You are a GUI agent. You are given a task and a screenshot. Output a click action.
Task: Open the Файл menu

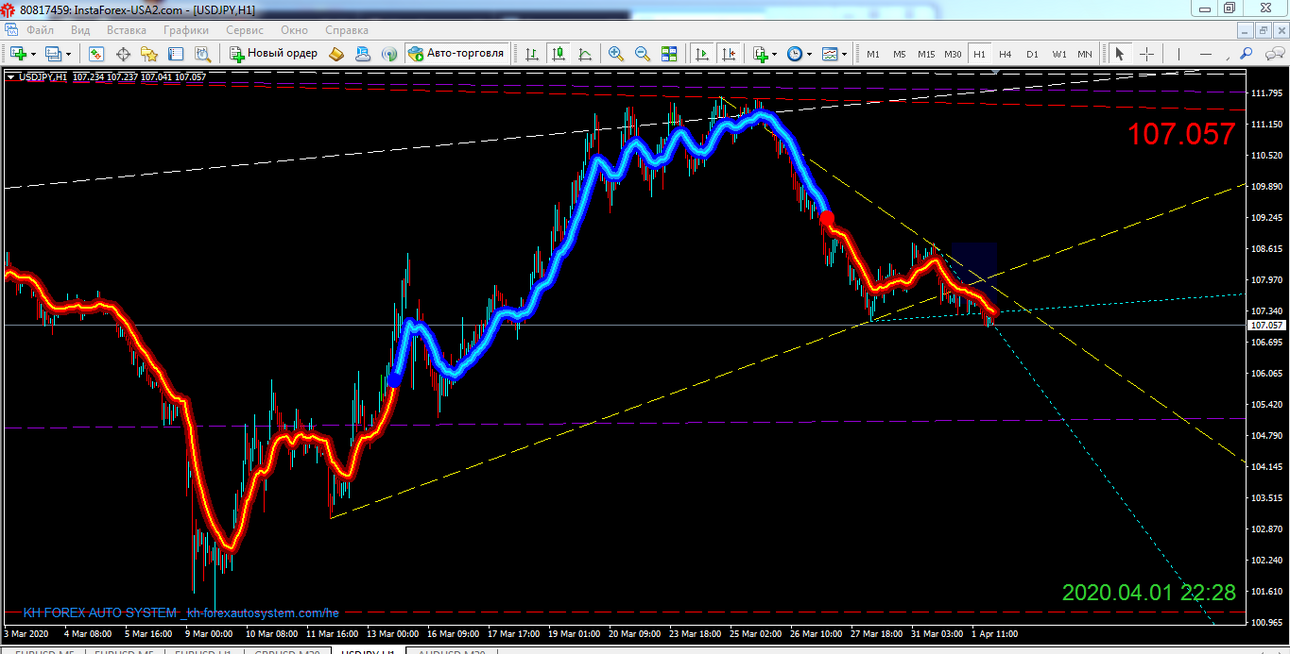40,30
